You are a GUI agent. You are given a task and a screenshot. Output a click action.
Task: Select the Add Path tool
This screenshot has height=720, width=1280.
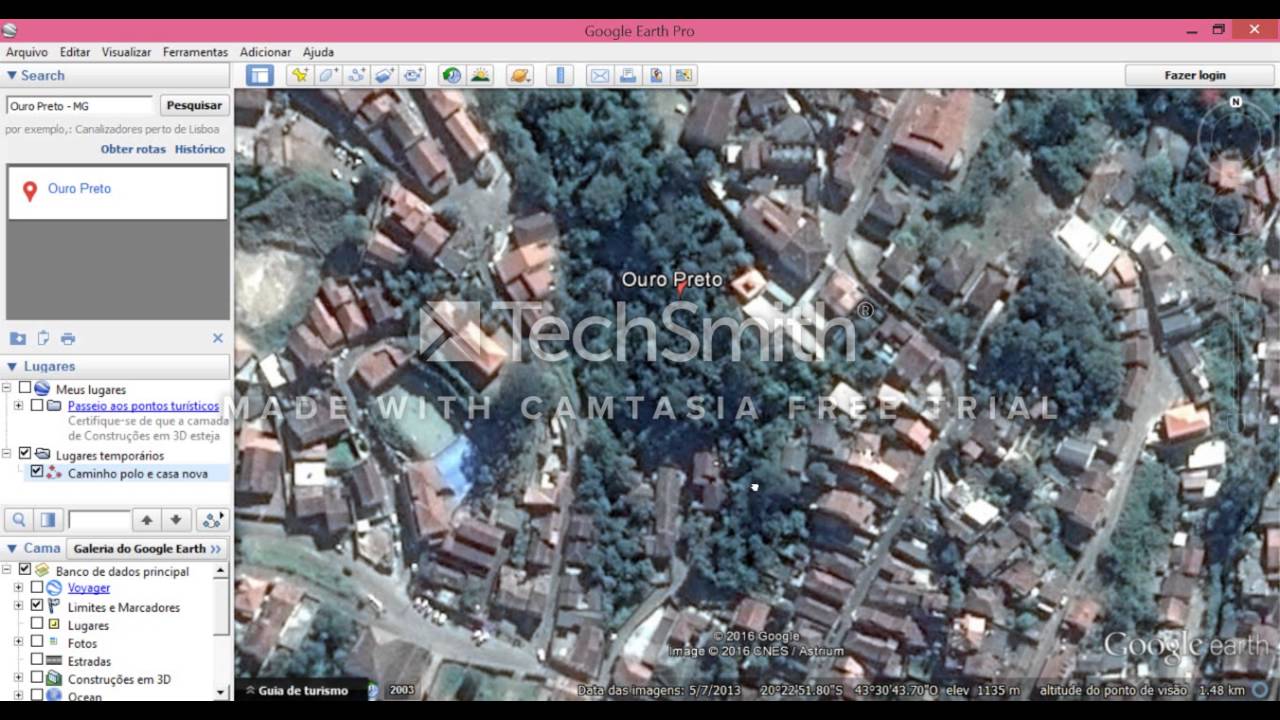356,75
